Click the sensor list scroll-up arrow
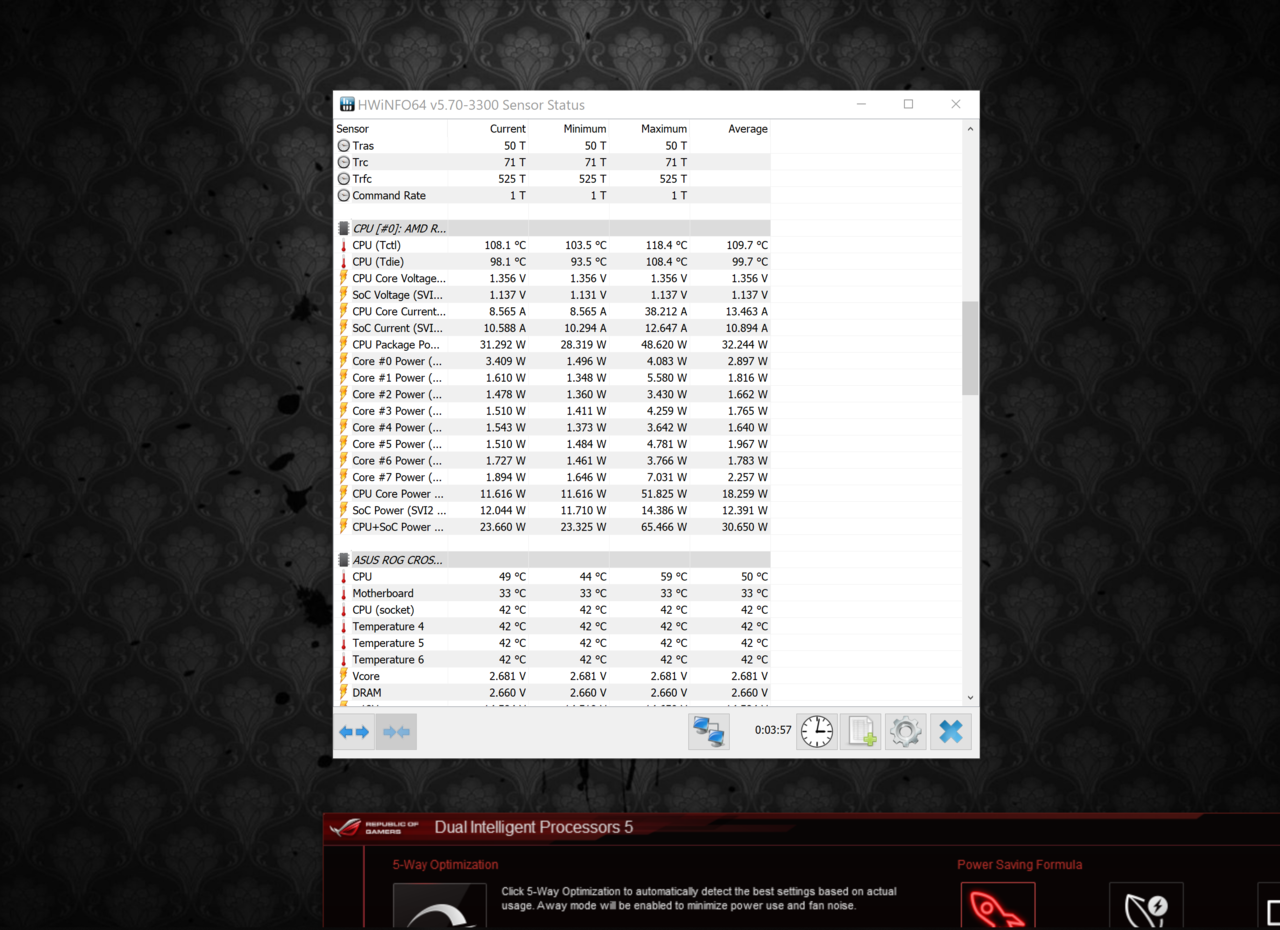Viewport: 1280px width, 930px height. pyautogui.click(x=970, y=130)
